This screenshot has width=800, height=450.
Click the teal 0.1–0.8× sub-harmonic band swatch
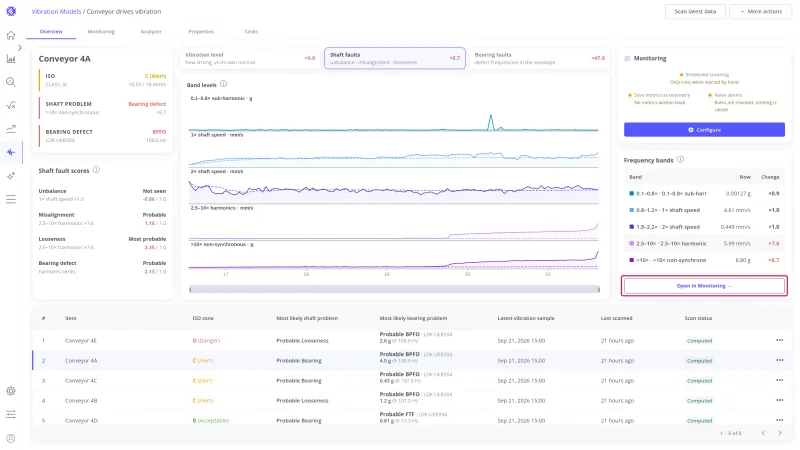click(632, 193)
